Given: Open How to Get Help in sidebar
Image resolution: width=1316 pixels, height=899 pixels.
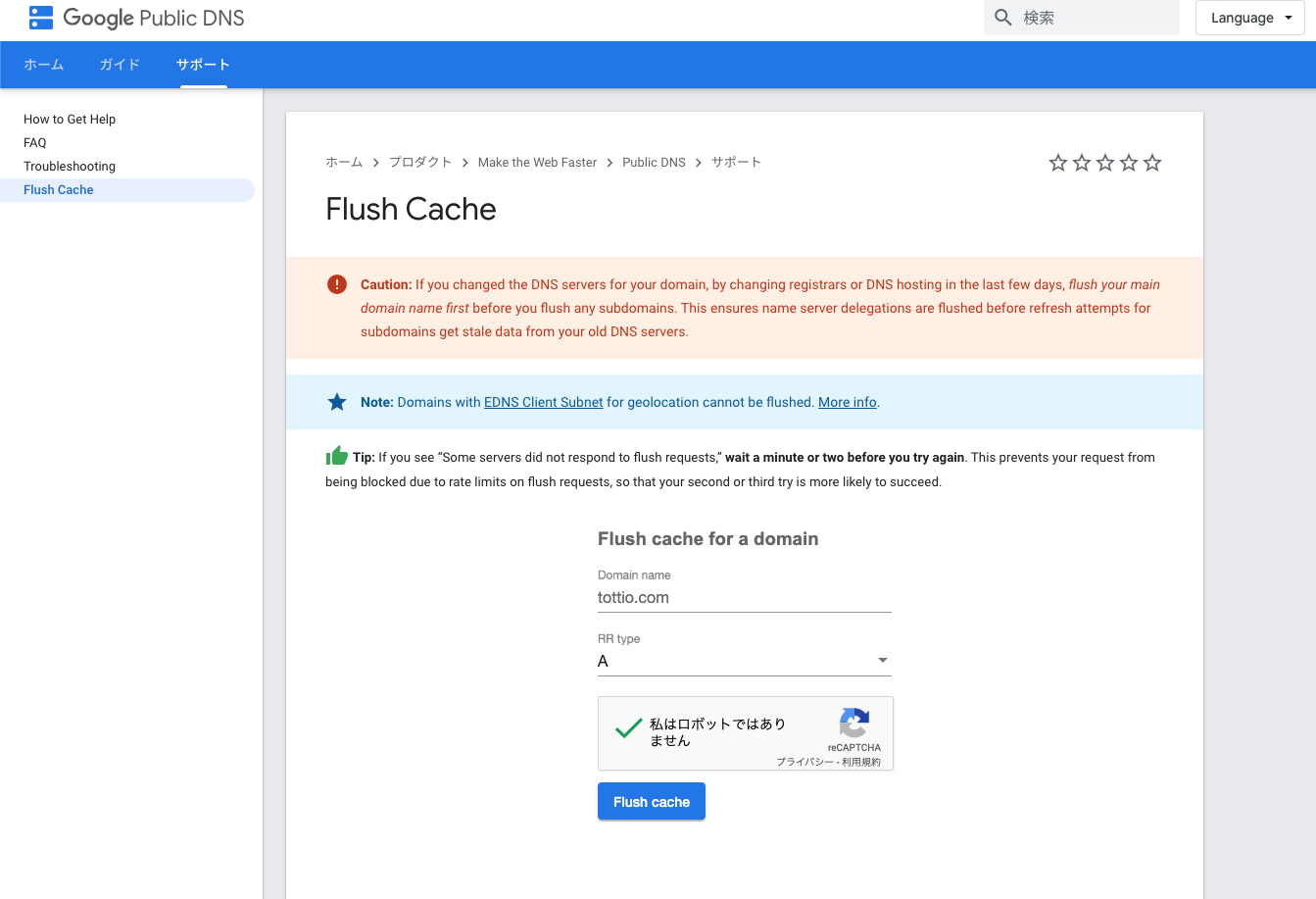Looking at the screenshot, I should [x=70, y=120].
